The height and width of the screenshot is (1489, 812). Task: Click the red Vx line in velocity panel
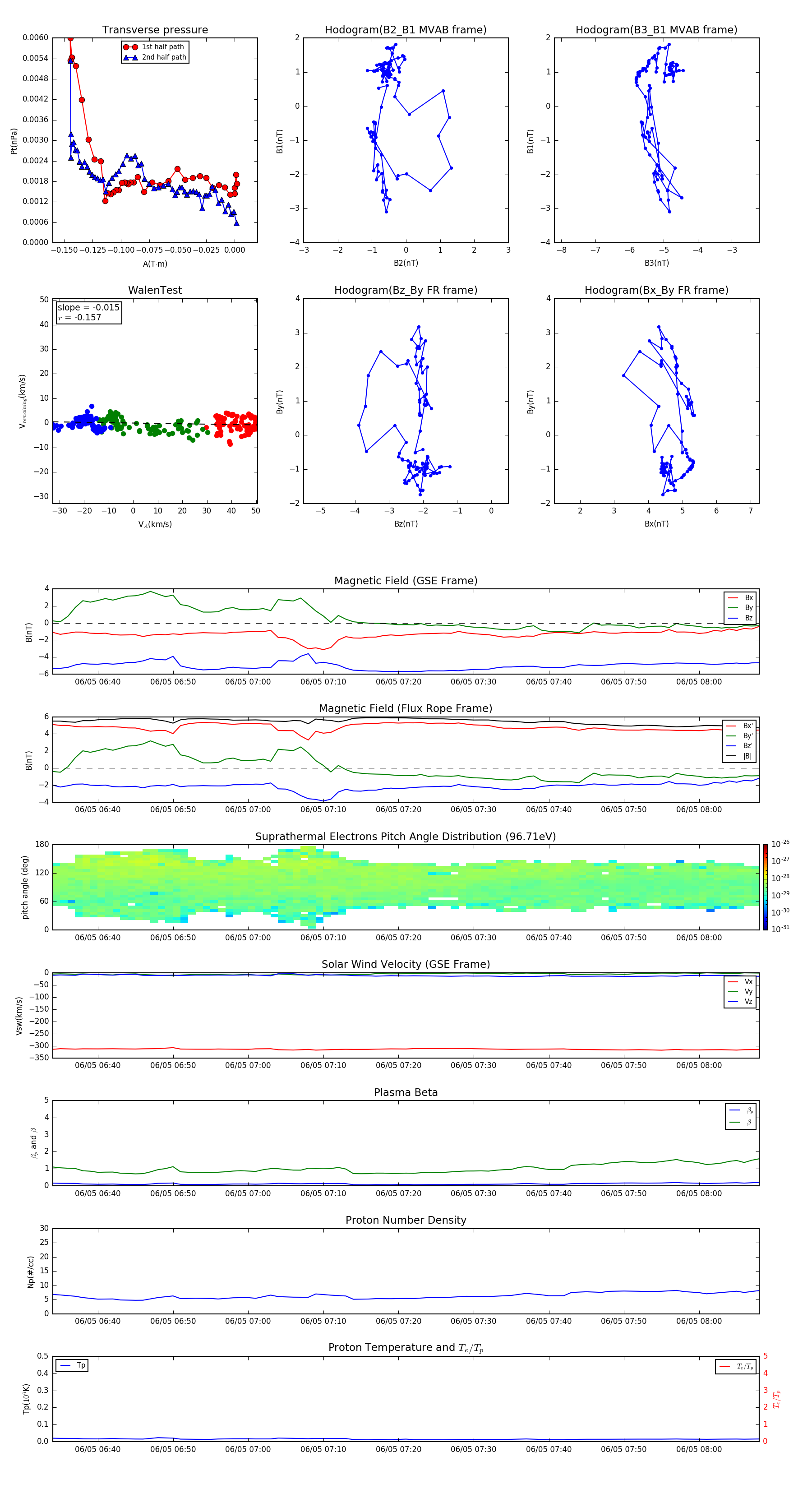pos(406,1049)
